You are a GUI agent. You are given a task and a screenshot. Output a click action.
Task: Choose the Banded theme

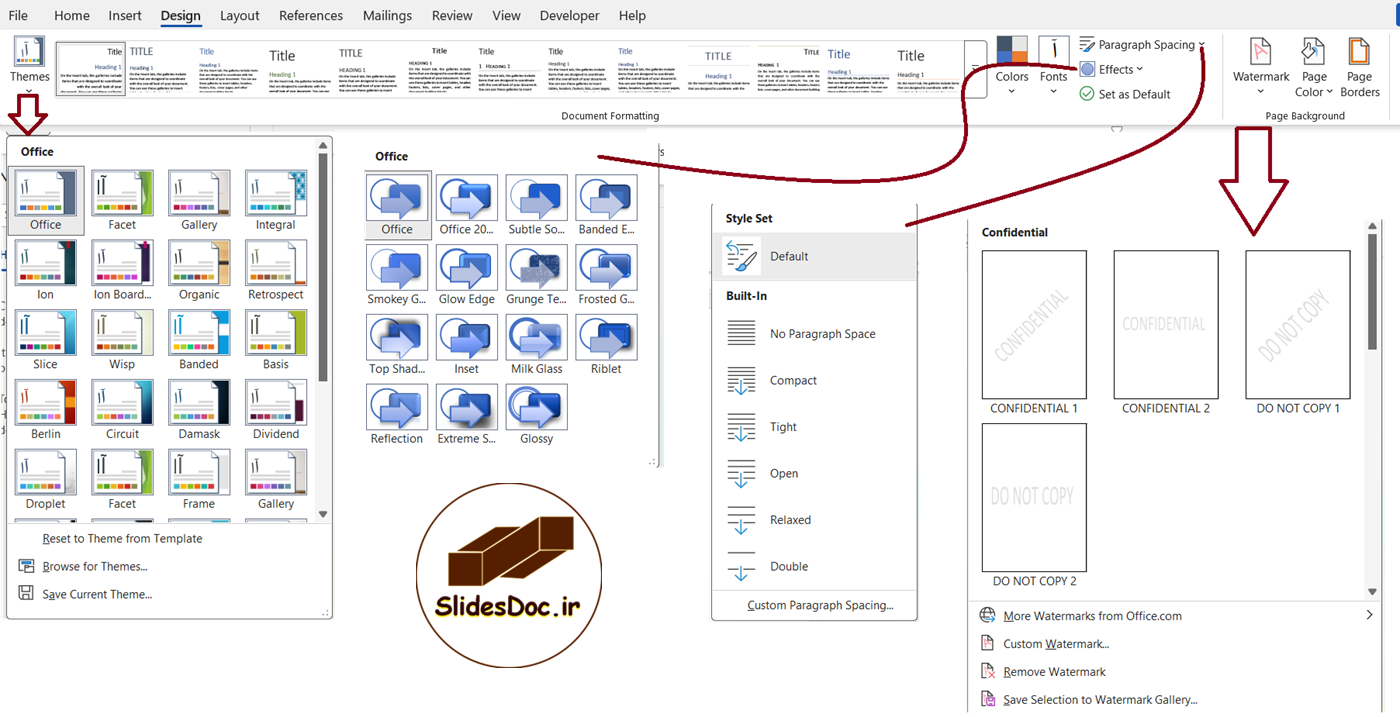coord(199,340)
